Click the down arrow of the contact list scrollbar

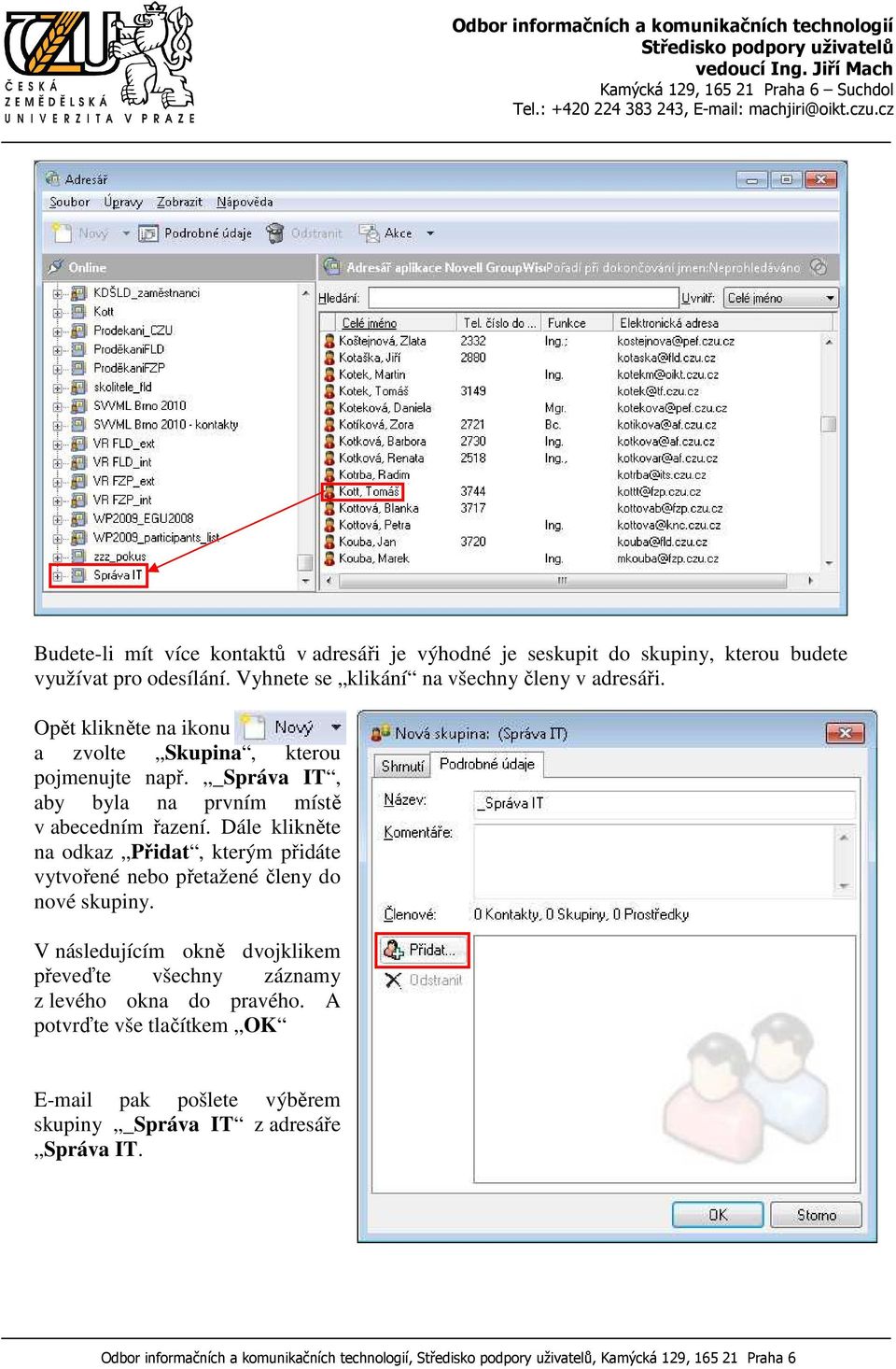(829, 563)
